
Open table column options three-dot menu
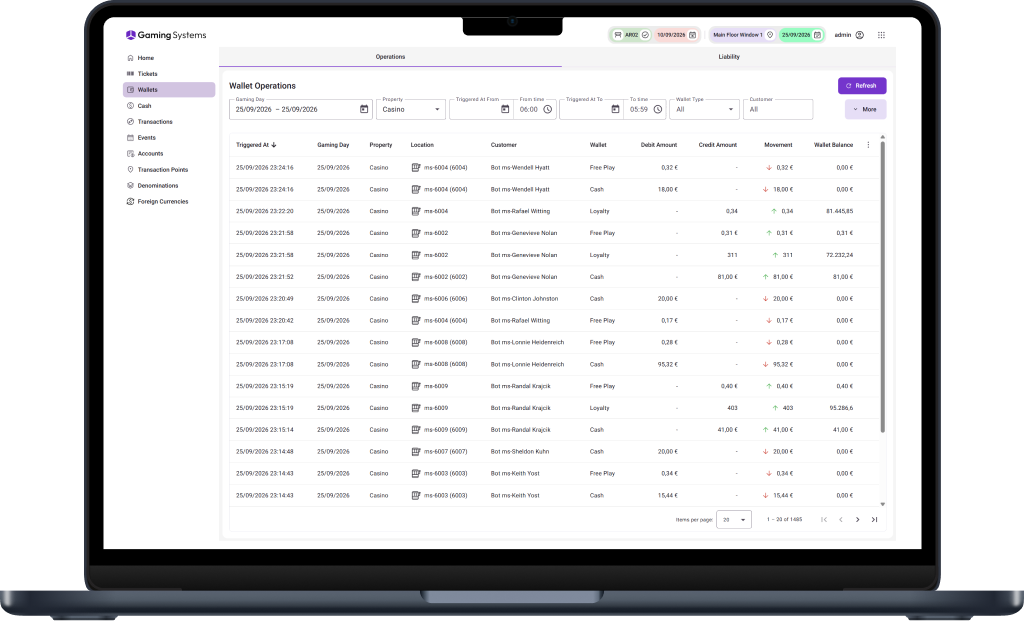coord(868,145)
